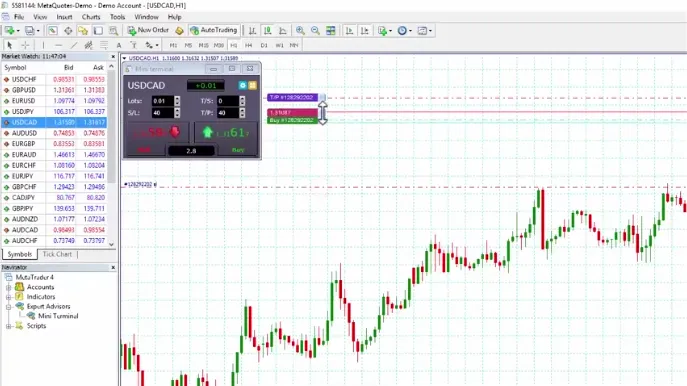Click the Lots input field
Screen dimensions: 687x386
pyautogui.click(x=163, y=101)
